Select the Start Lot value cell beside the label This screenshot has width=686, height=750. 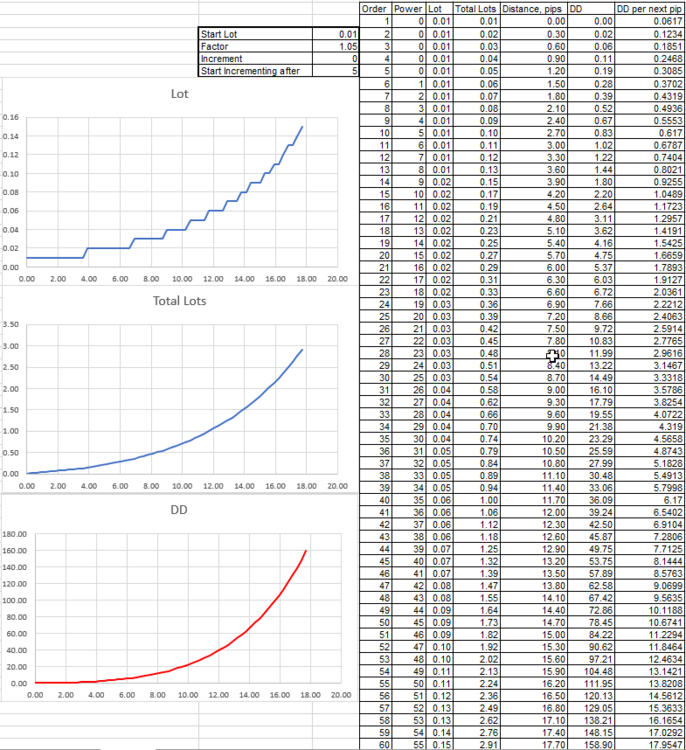(x=335, y=34)
